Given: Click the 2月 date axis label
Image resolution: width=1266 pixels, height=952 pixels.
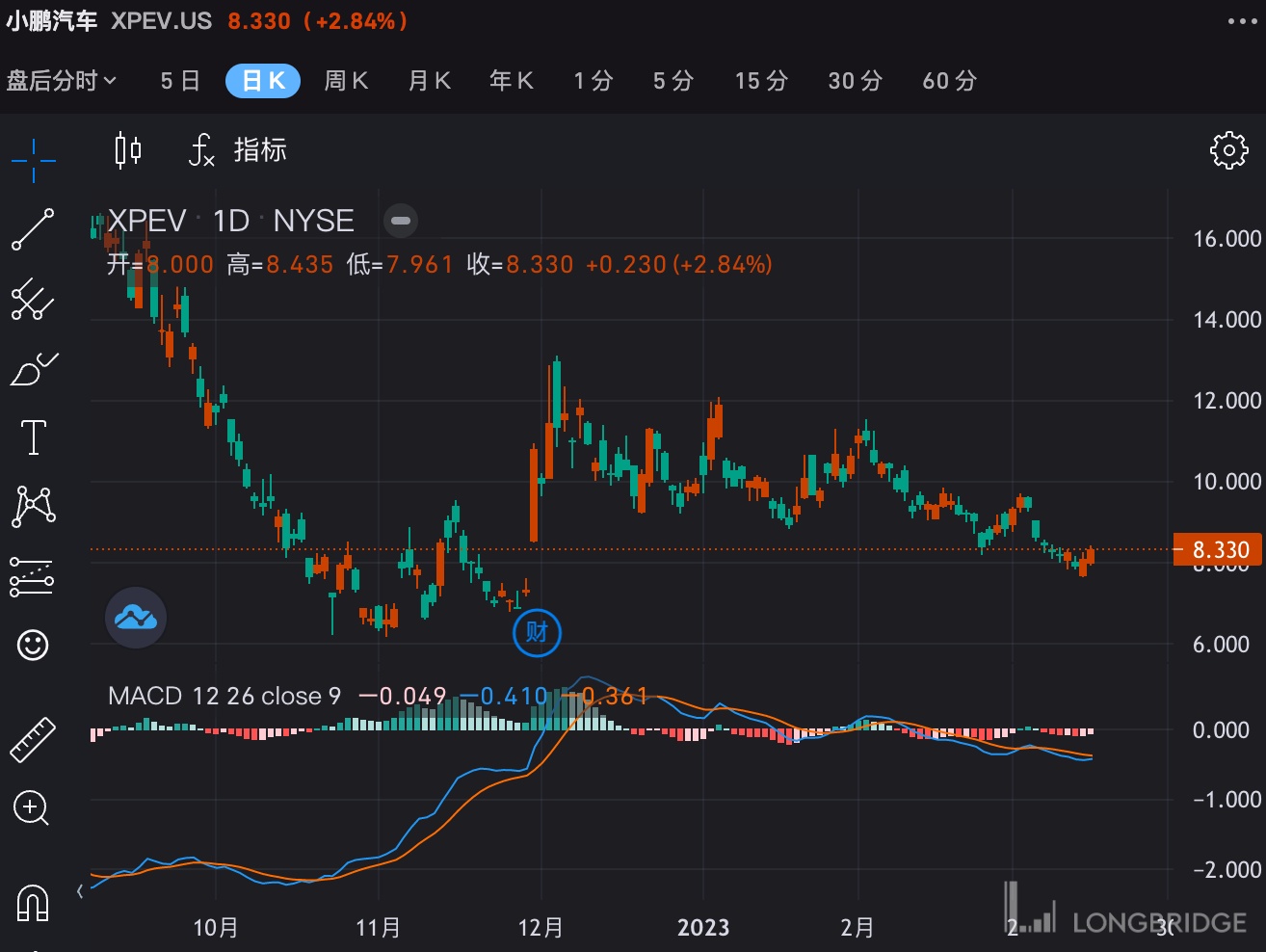Looking at the screenshot, I should tap(857, 928).
